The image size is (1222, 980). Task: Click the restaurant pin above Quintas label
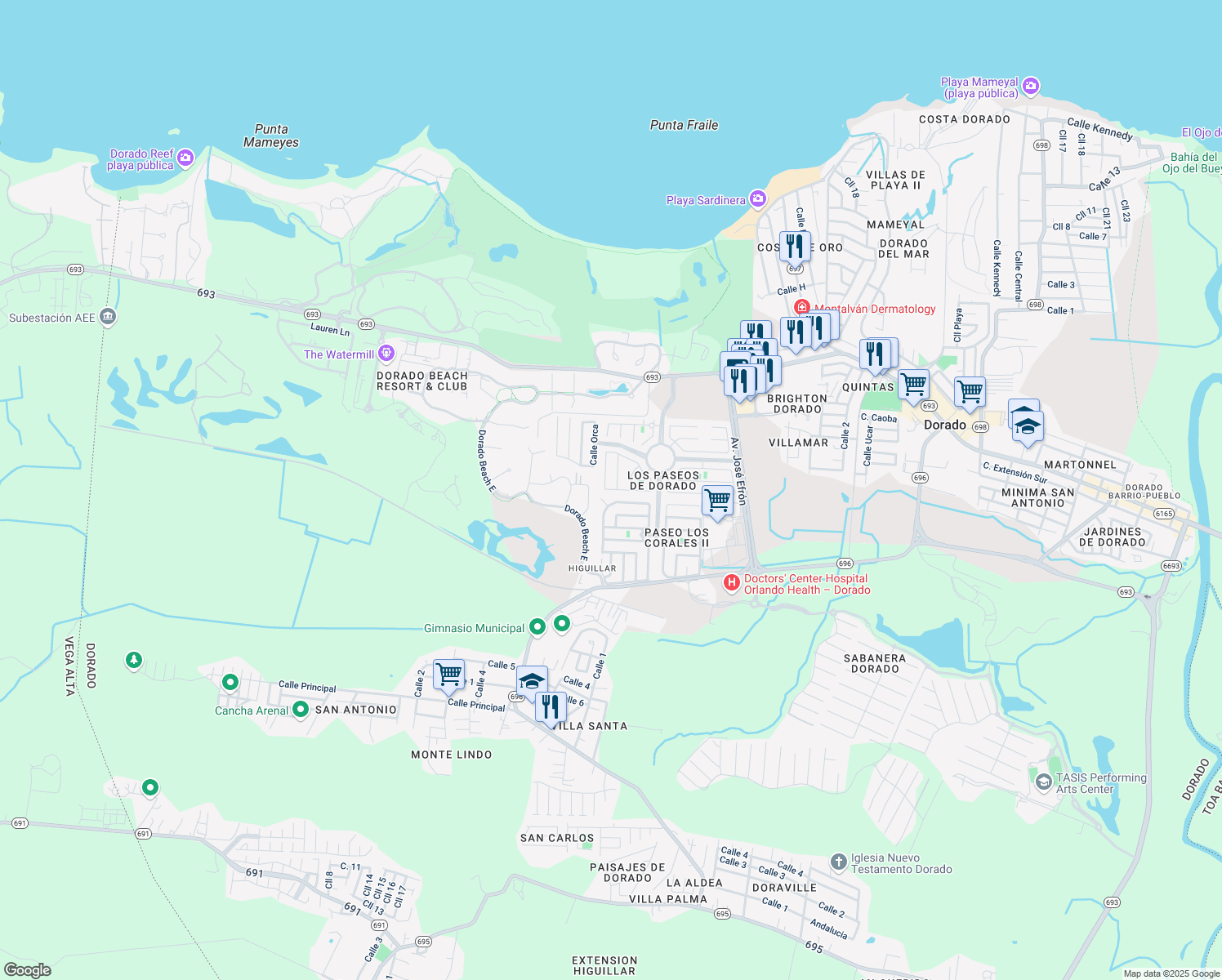click(x=876, y=355)
